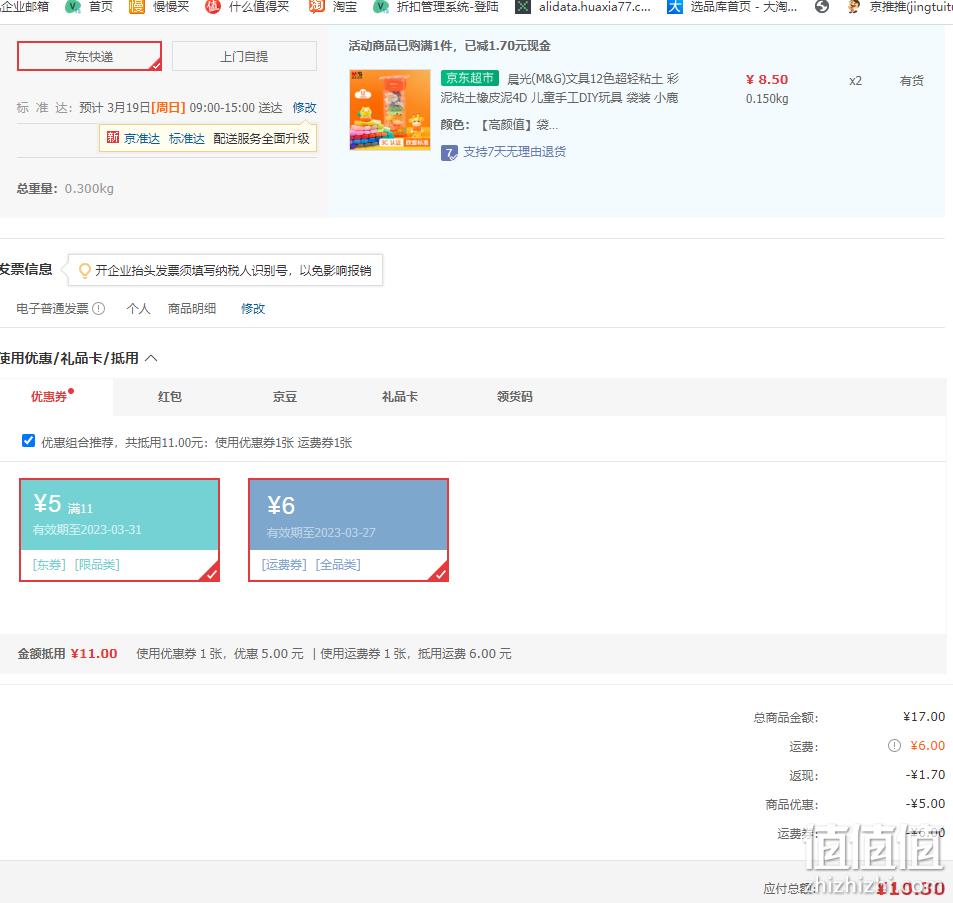
Task: Click info icon beside 电子普通发票
Action: (x=98, y=309)
